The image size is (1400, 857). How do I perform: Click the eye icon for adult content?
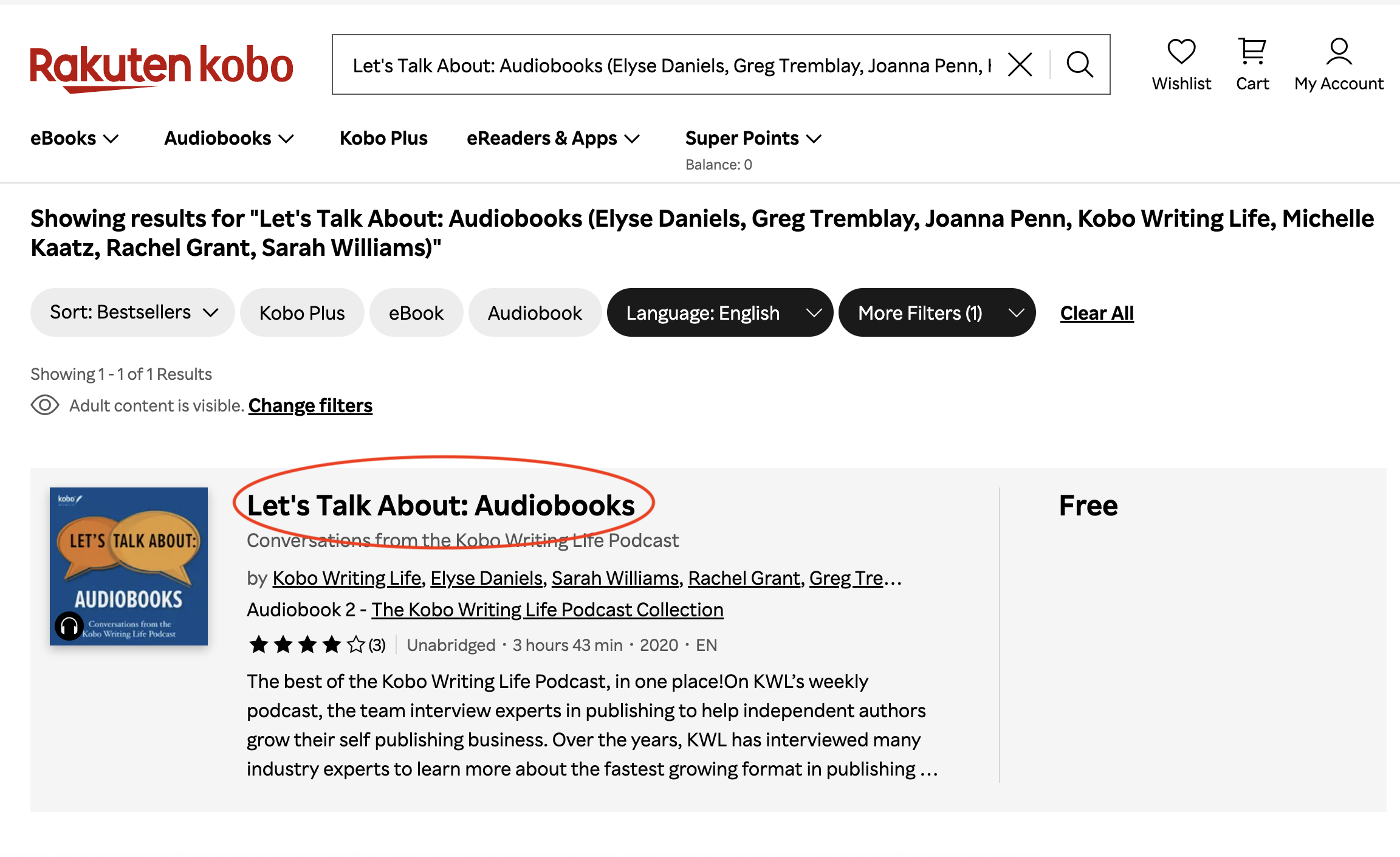click(45, 405)
